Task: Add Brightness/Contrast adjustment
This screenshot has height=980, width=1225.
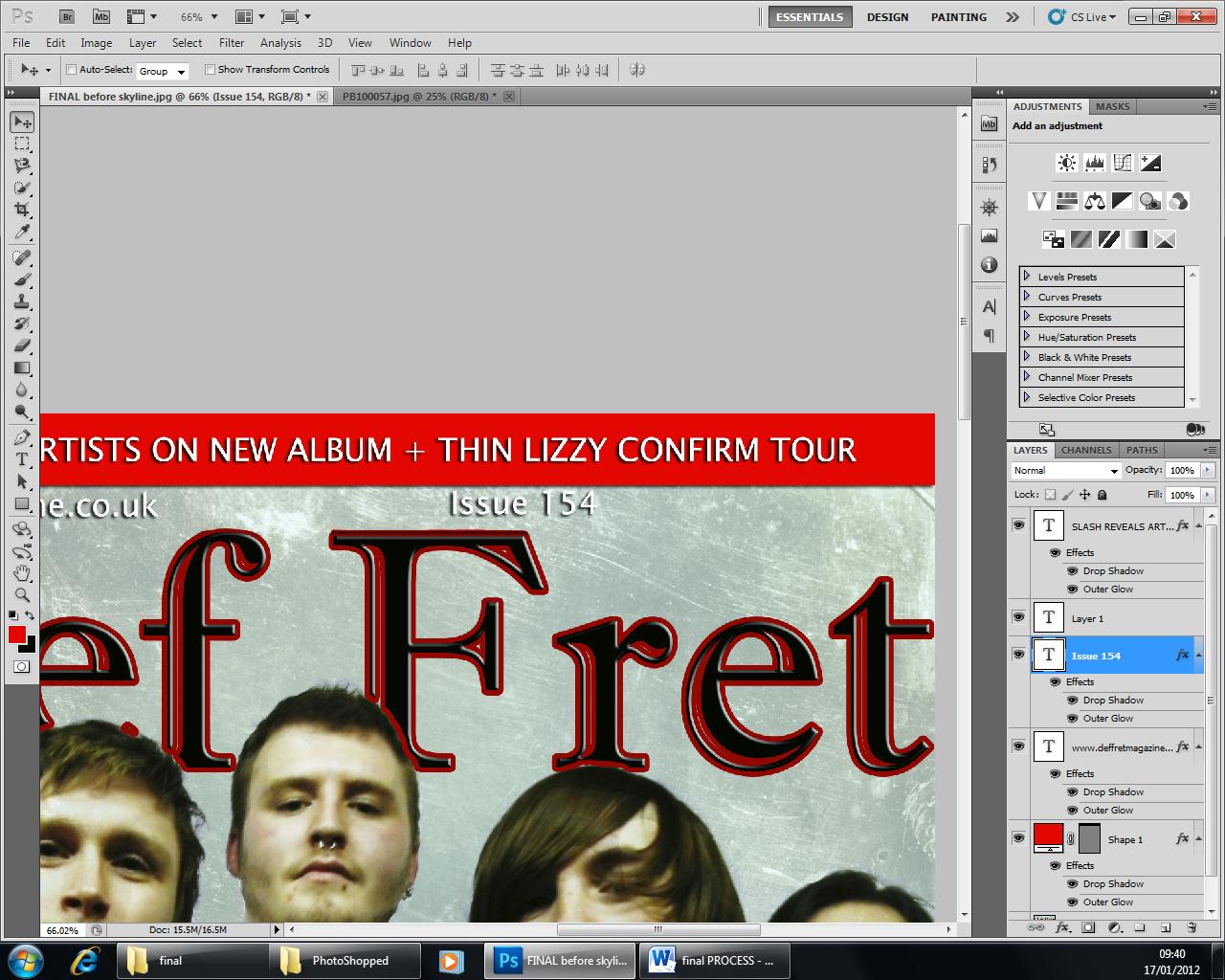Action: (x=1066, y=163)
